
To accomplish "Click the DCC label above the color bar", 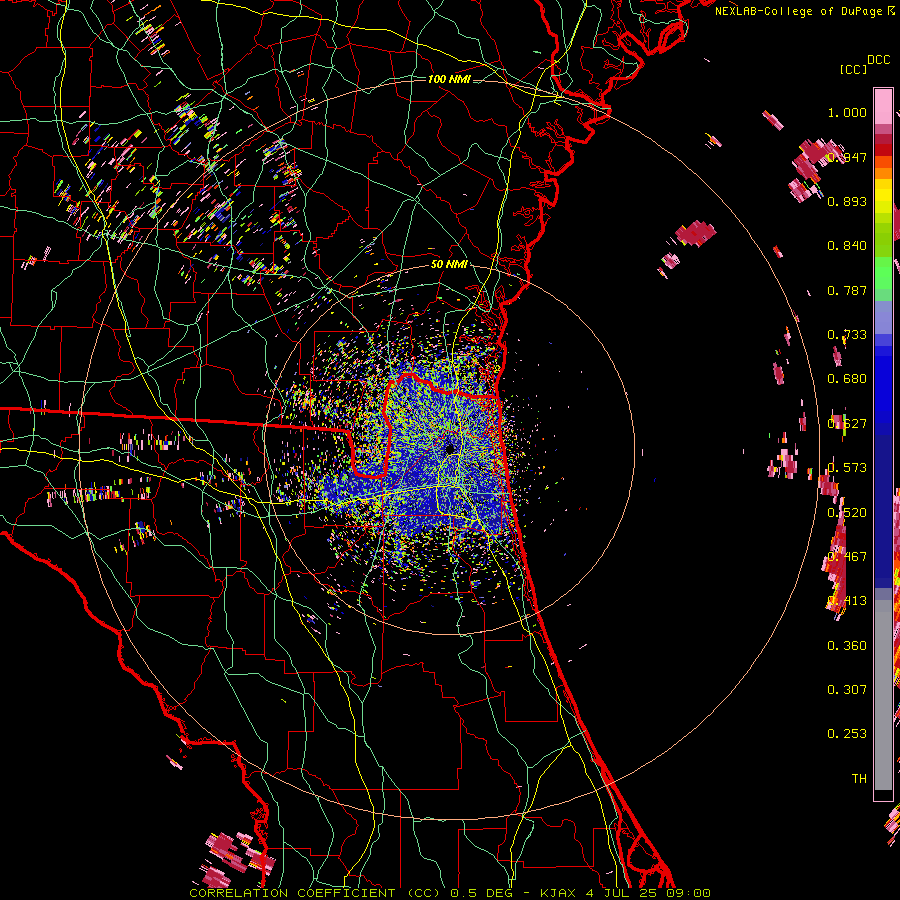I will (878, 60).
